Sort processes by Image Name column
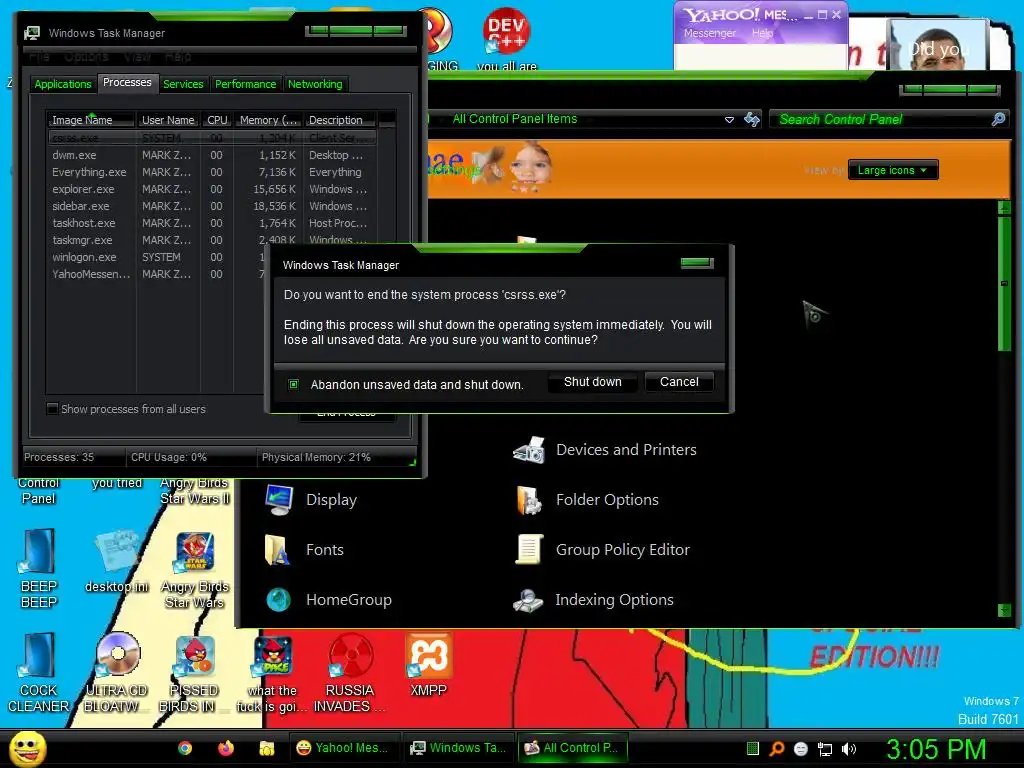 pyautogui.click(x=91, y=120)
